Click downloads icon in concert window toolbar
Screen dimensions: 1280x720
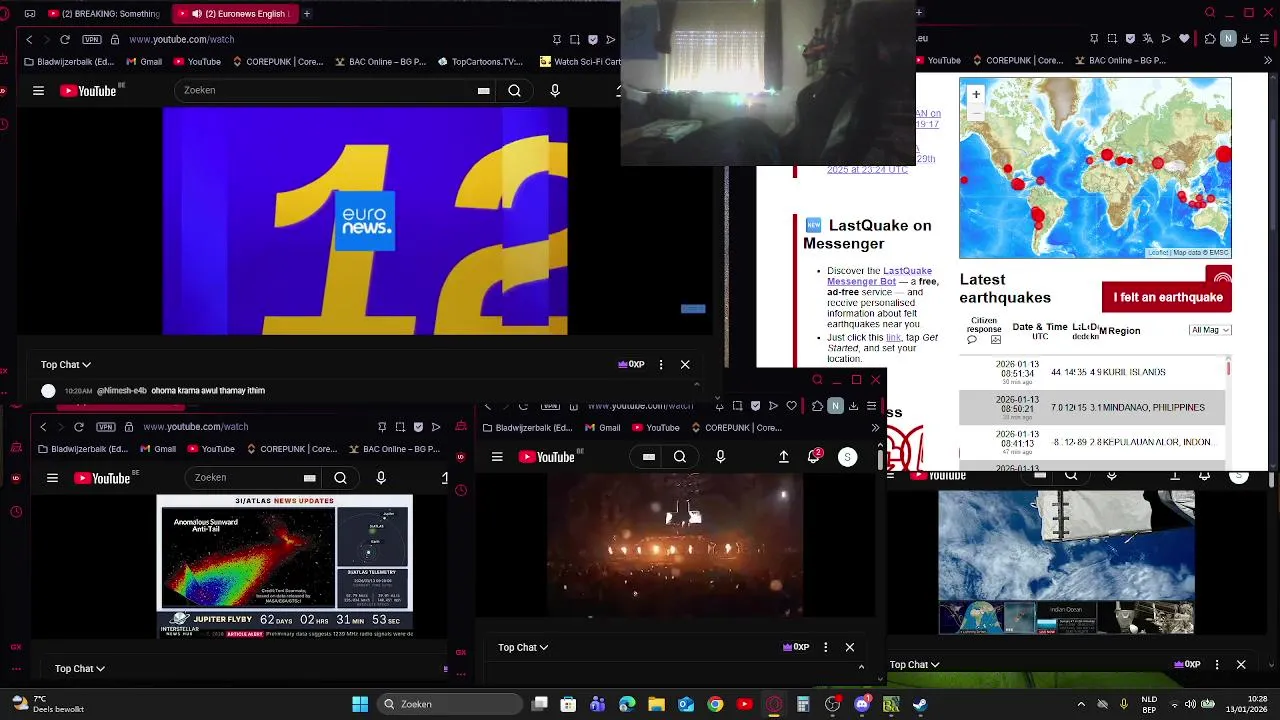(853, 406)
